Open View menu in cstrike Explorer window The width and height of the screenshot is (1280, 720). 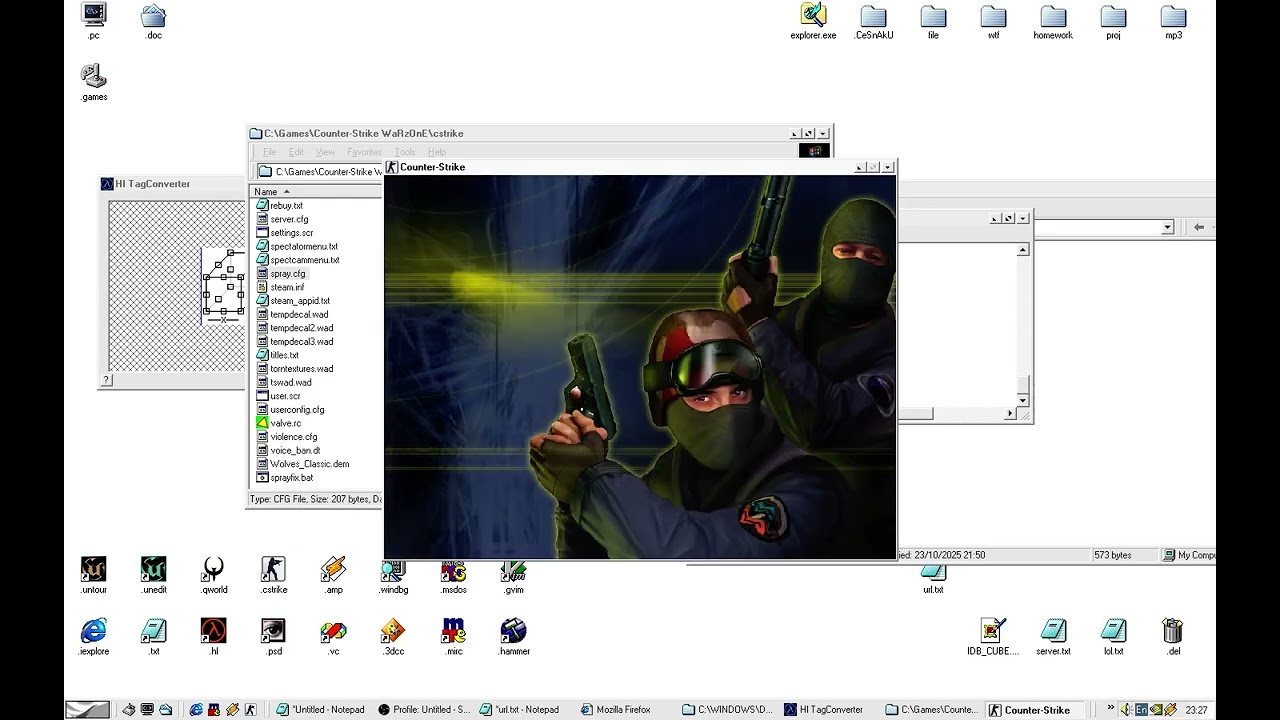tap(325, 152)
